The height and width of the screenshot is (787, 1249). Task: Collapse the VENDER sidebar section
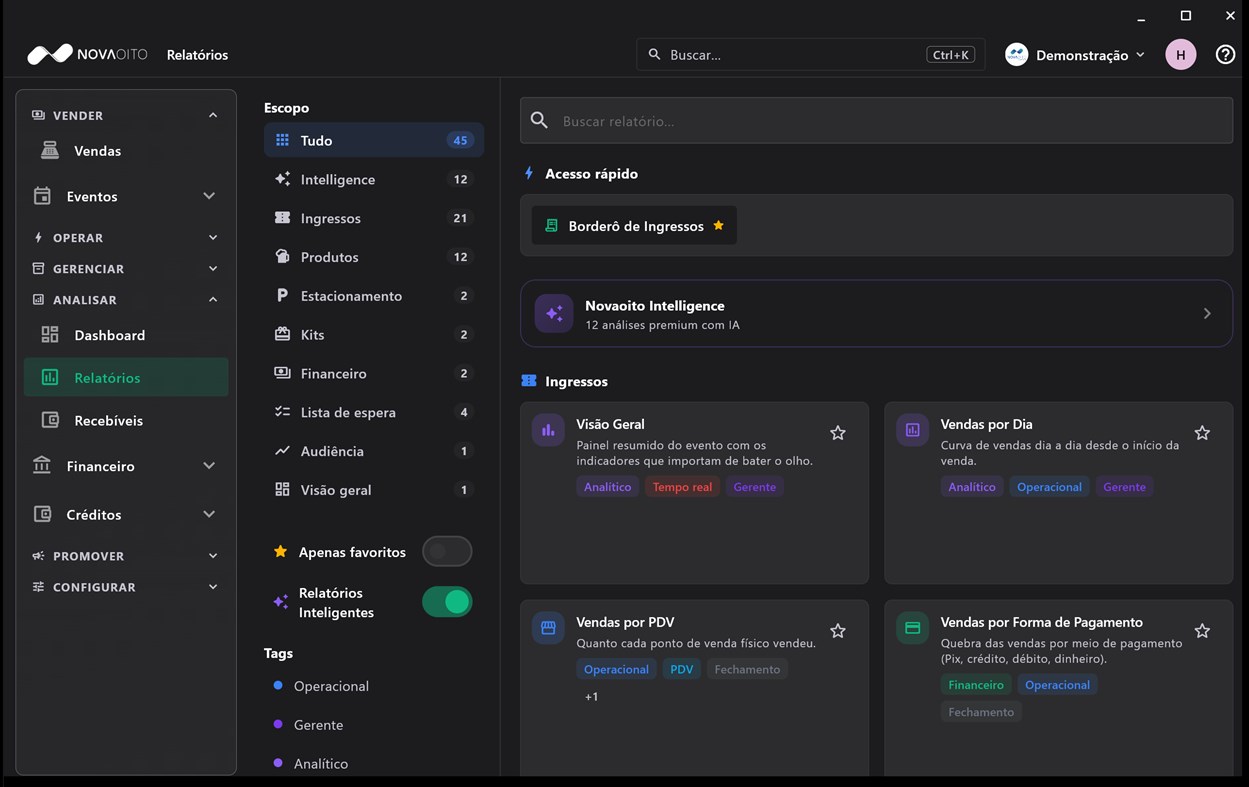click(126, 115)
